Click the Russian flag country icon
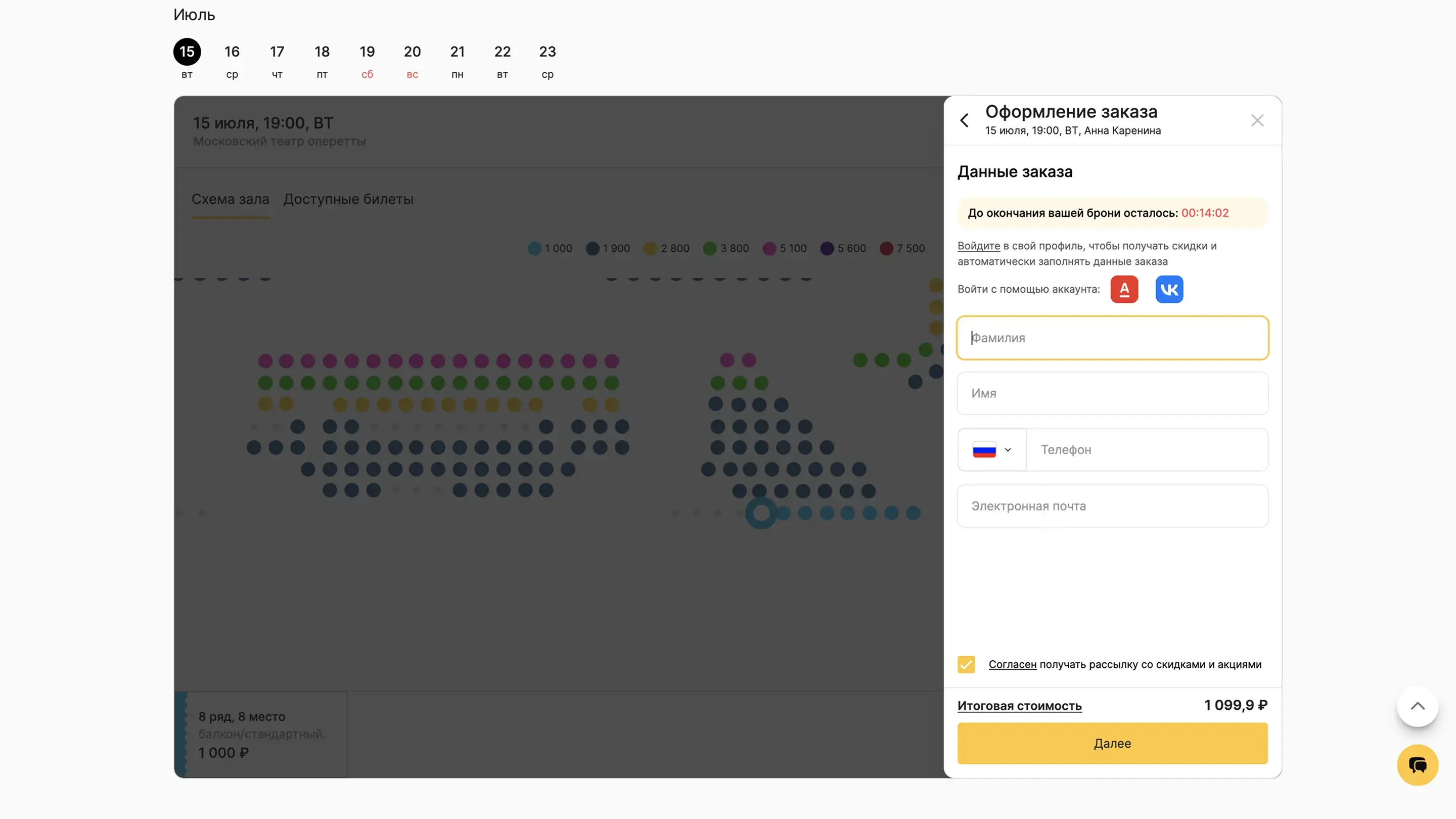The height and width of the screenshot is (819, 1456). click(x=984, y=450)
